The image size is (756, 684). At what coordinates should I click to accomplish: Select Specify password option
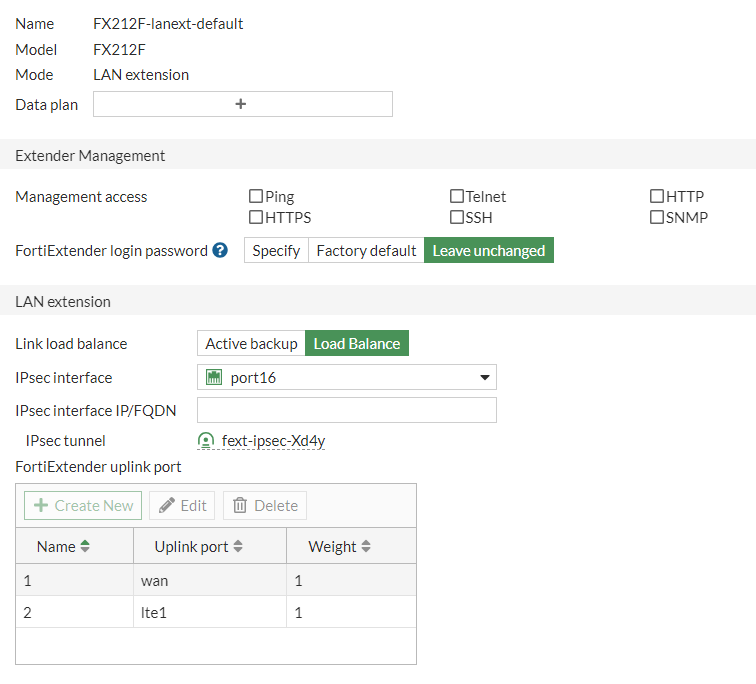click(276, 250)
